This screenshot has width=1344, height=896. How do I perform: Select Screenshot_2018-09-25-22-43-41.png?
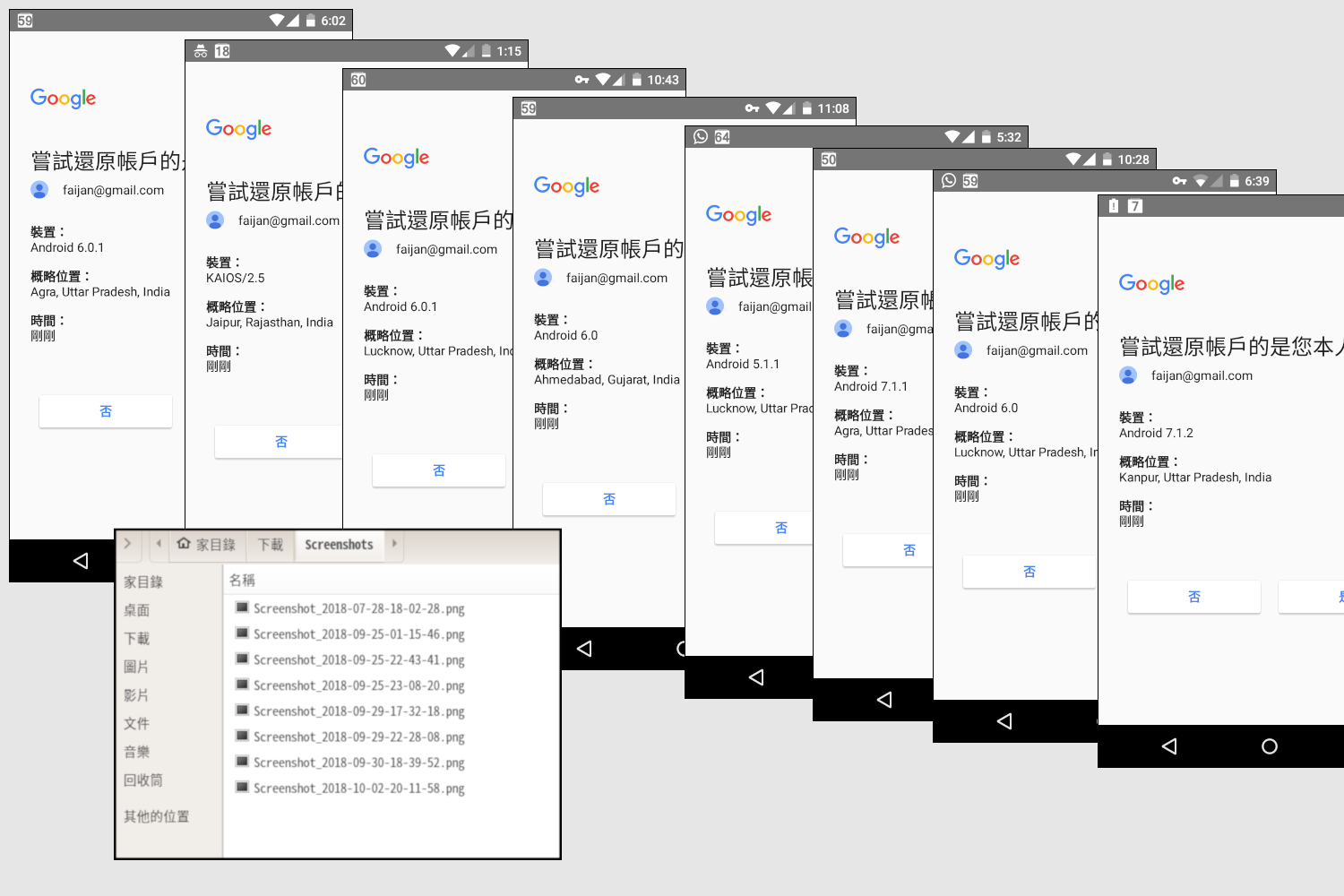[349, 660]
